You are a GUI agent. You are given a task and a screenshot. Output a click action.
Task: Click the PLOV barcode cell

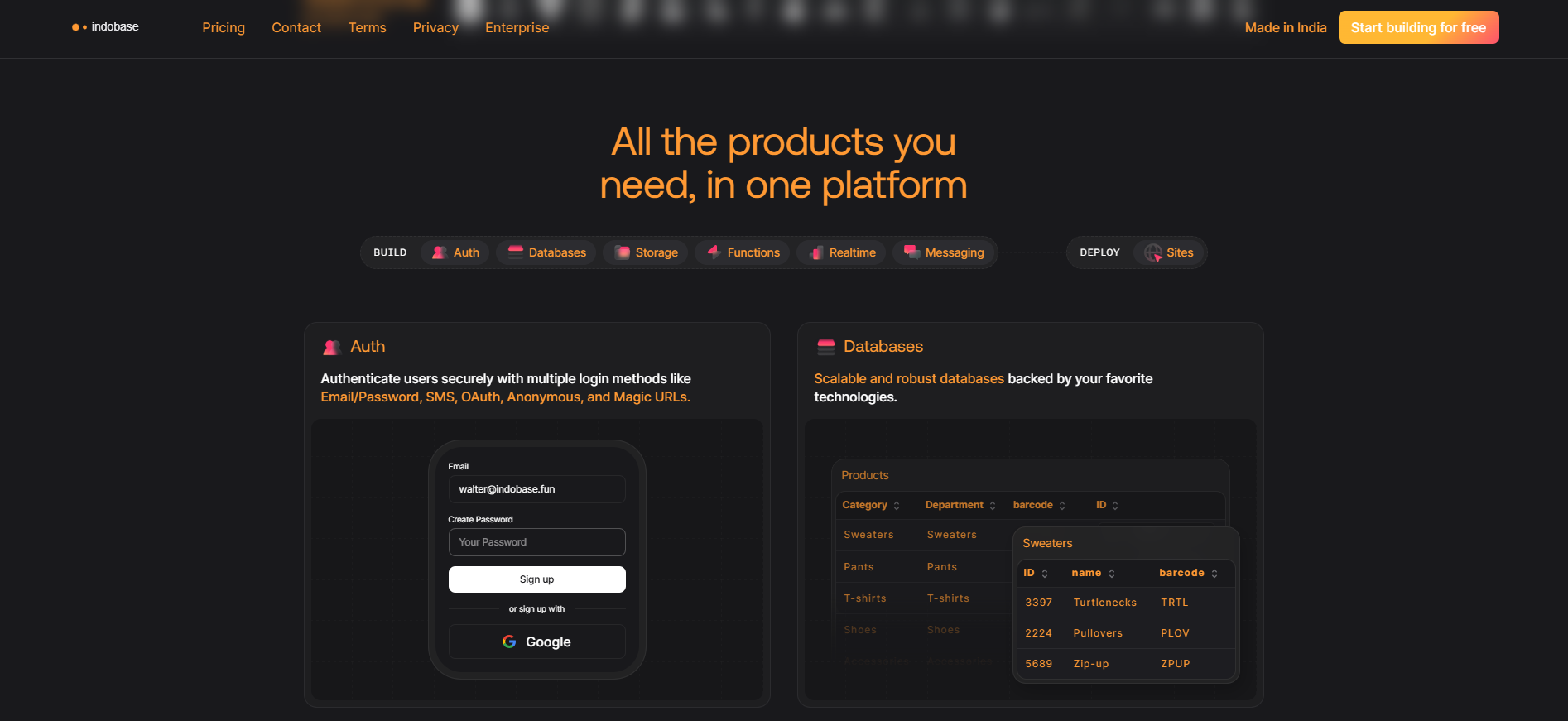[1175, 633]
